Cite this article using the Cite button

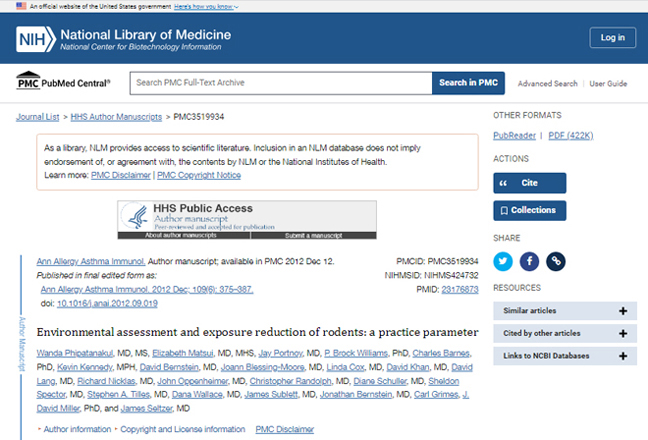(x=530, y=183)
